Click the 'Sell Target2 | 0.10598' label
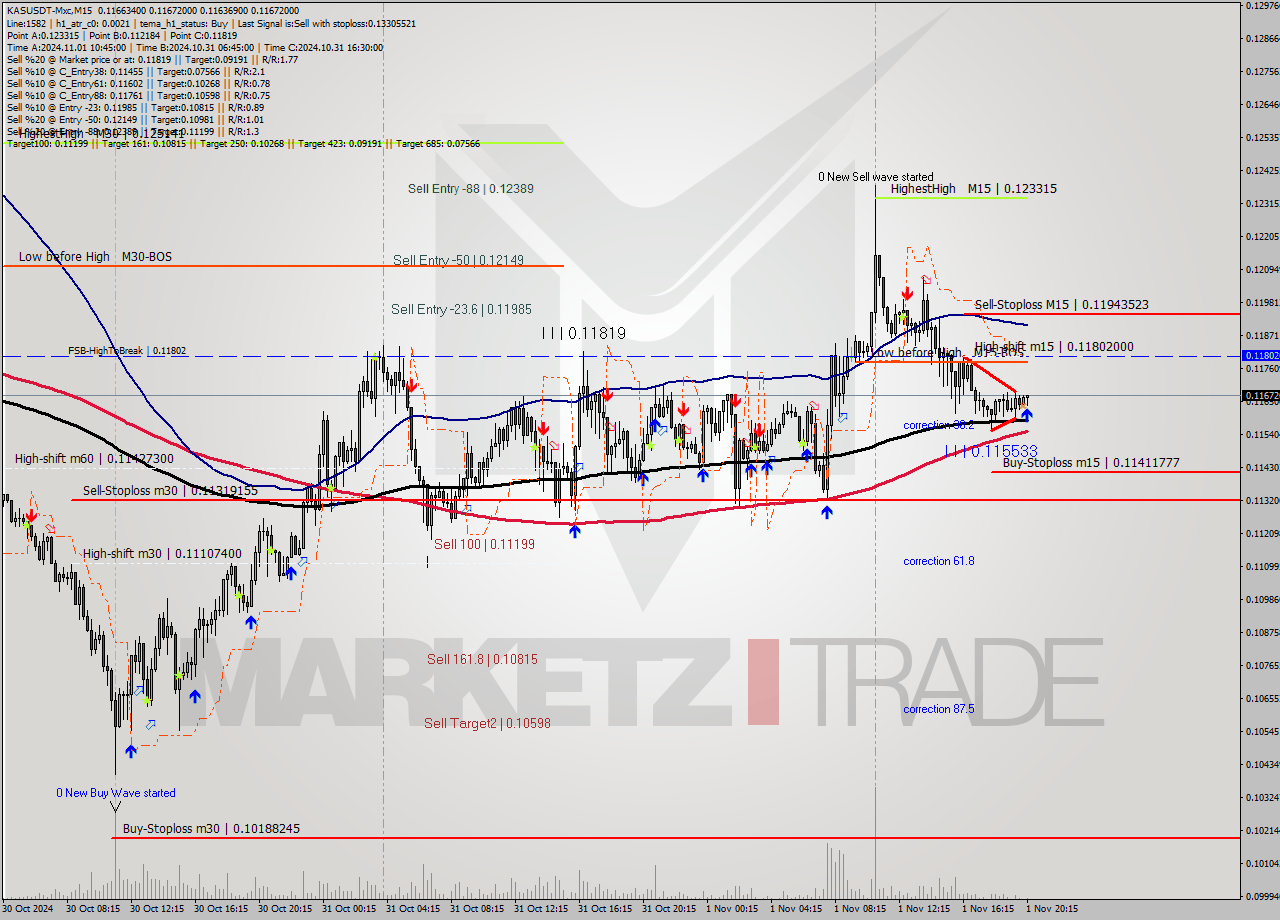Image resolution: width=1280 pixels, height=920 pixels. 487,723
